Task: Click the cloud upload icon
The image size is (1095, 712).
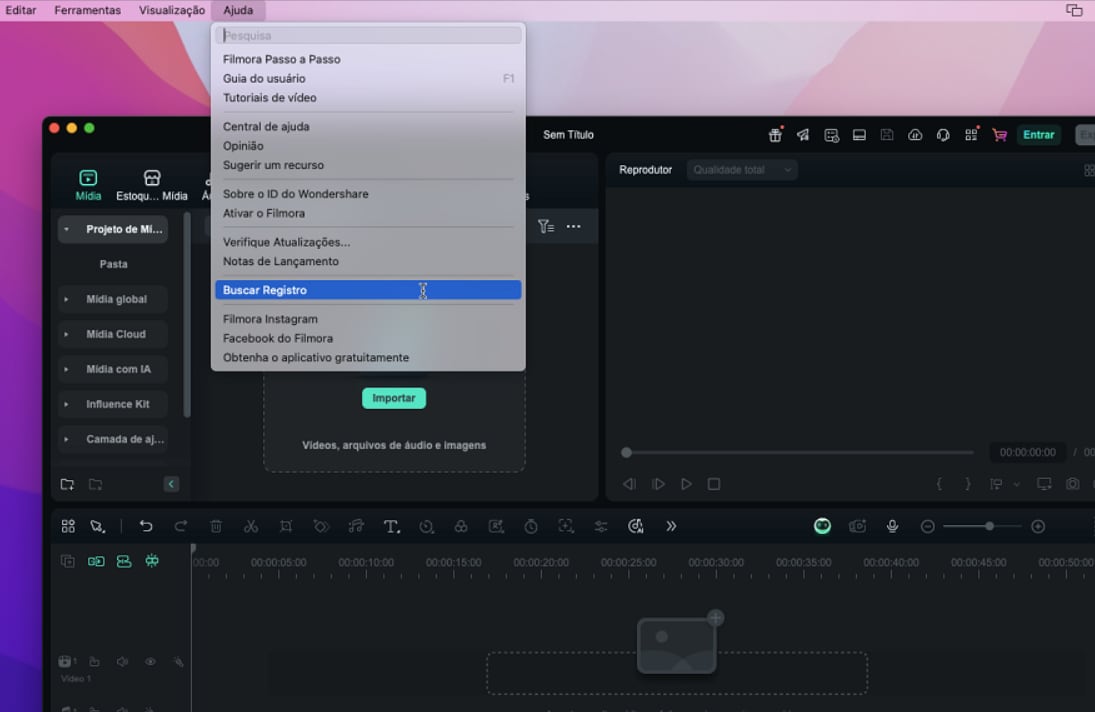Action: click(915, 135)
